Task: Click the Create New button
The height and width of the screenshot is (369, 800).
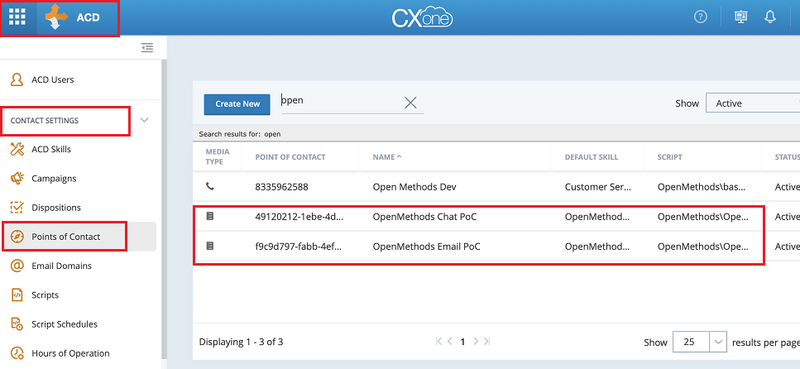Action: (236, 104)
